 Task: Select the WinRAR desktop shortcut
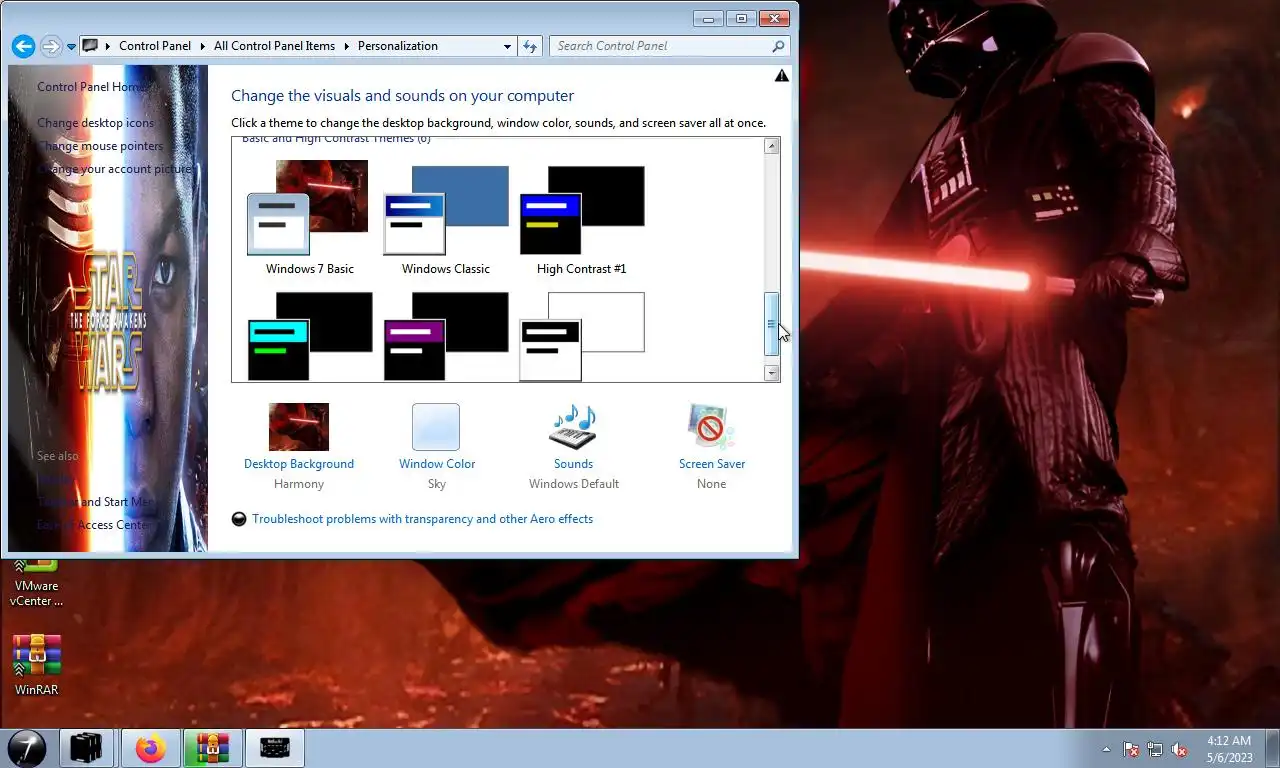click(36, 665)
